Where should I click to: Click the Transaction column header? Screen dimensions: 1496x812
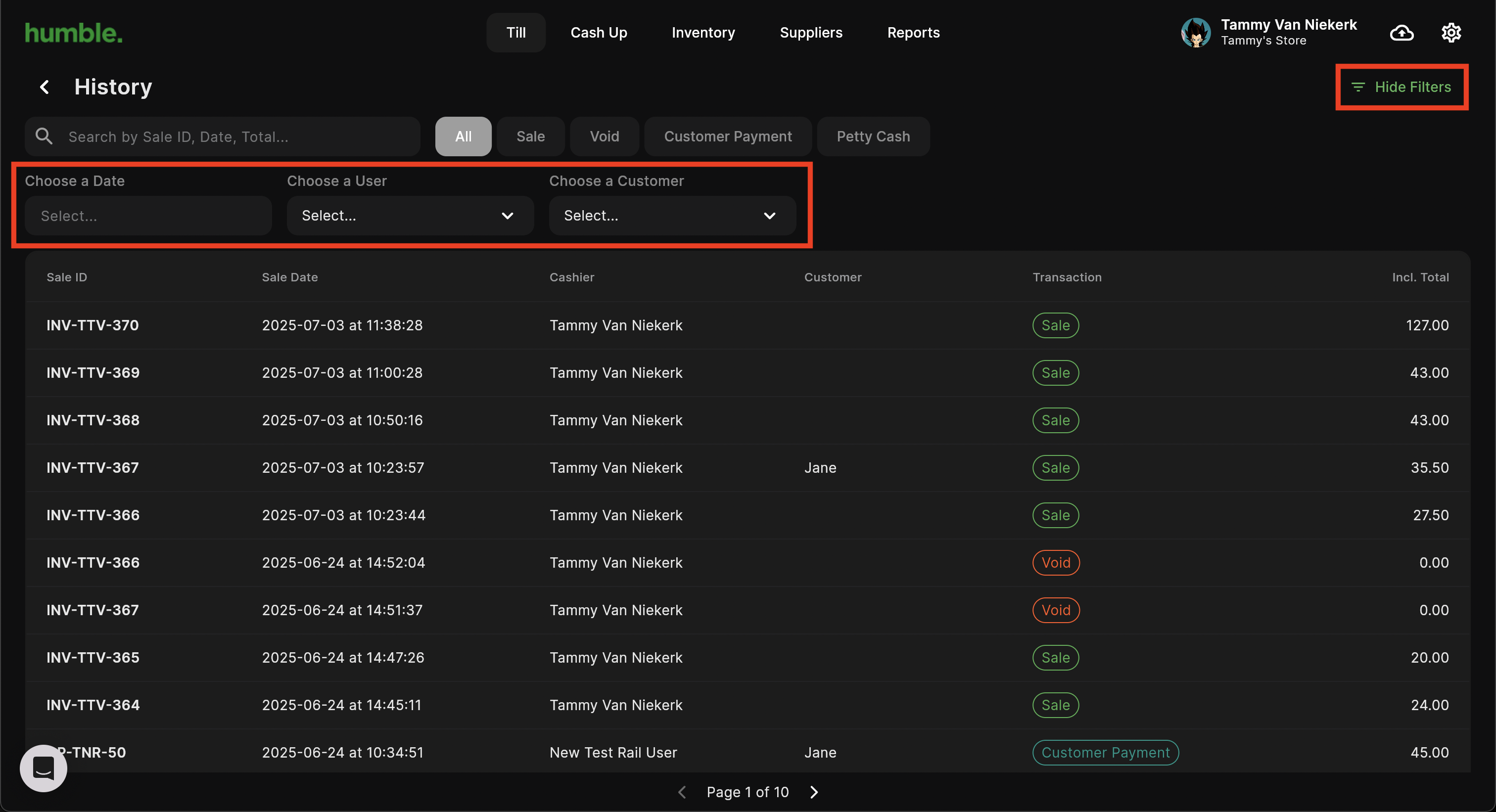pos(1067,277)
